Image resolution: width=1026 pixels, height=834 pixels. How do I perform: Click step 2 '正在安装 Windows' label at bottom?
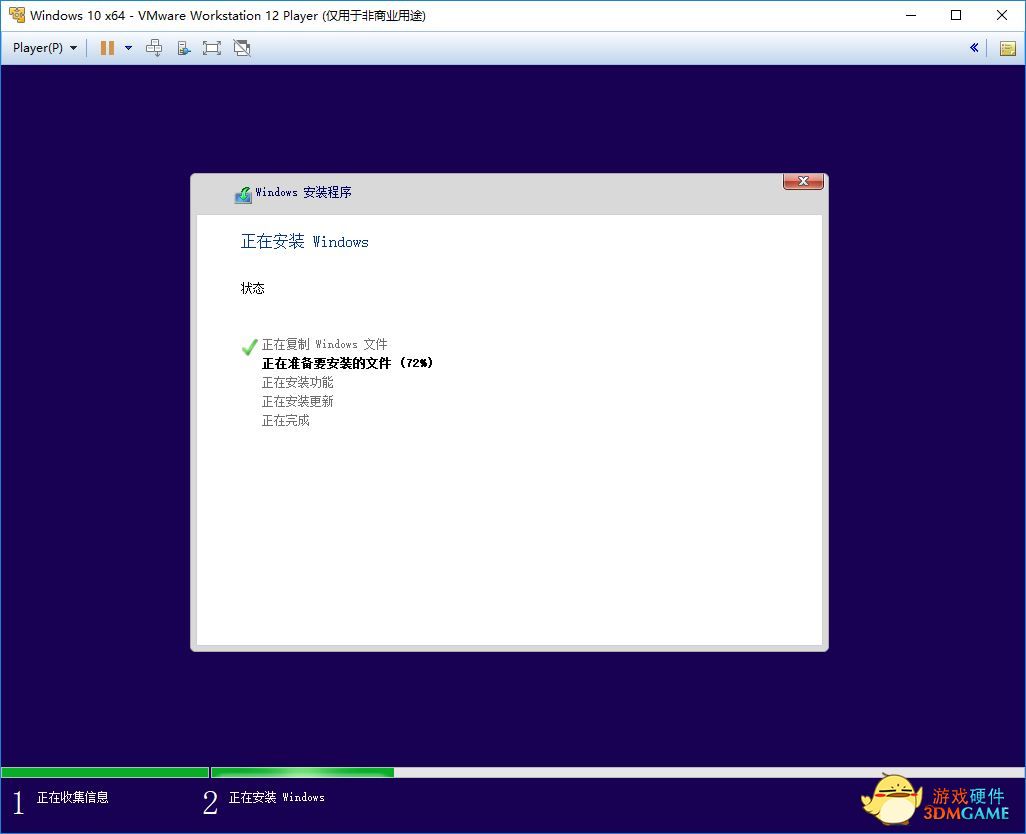[277, 797]
